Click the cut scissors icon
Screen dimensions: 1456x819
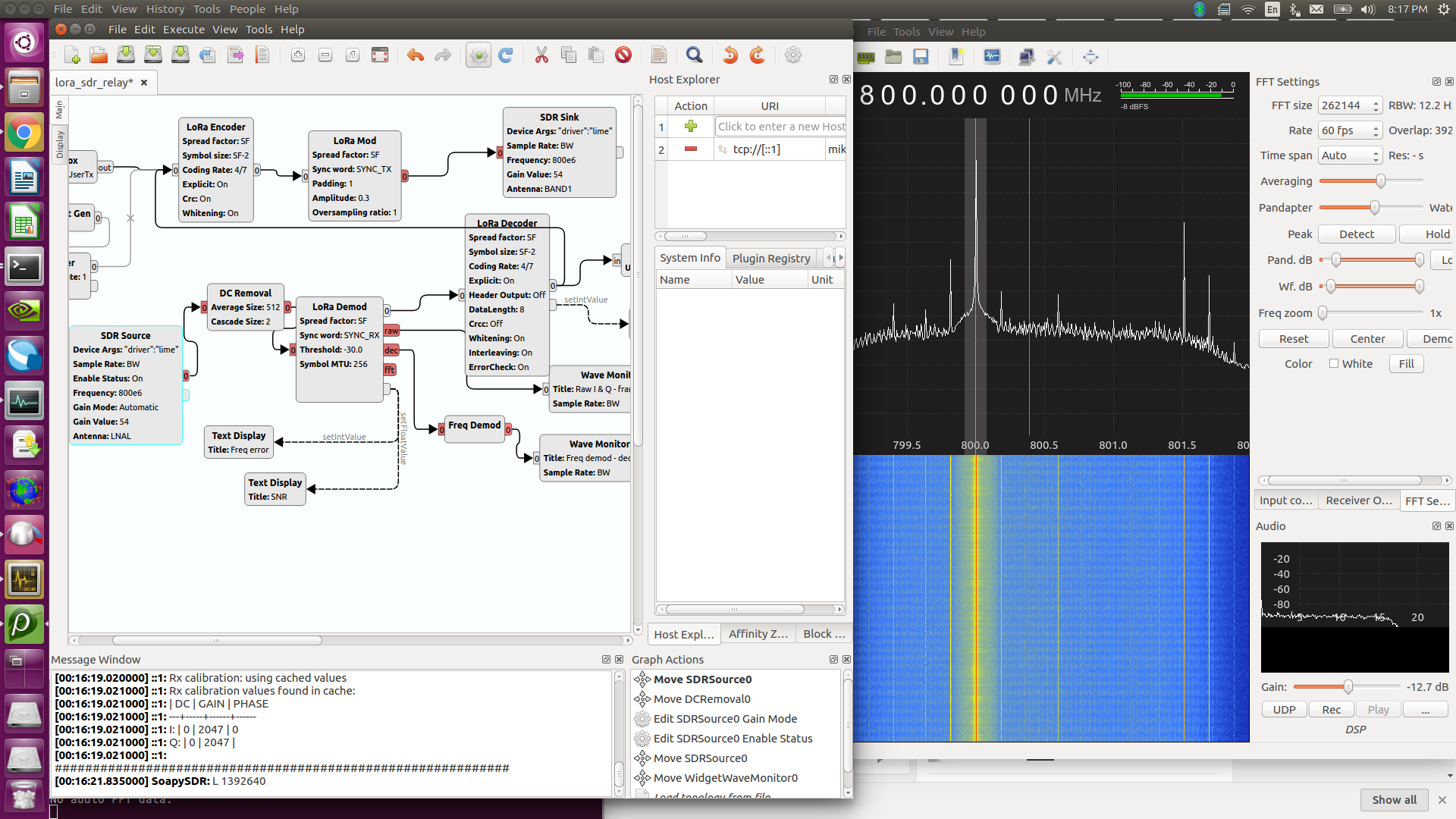pos(541,55)
